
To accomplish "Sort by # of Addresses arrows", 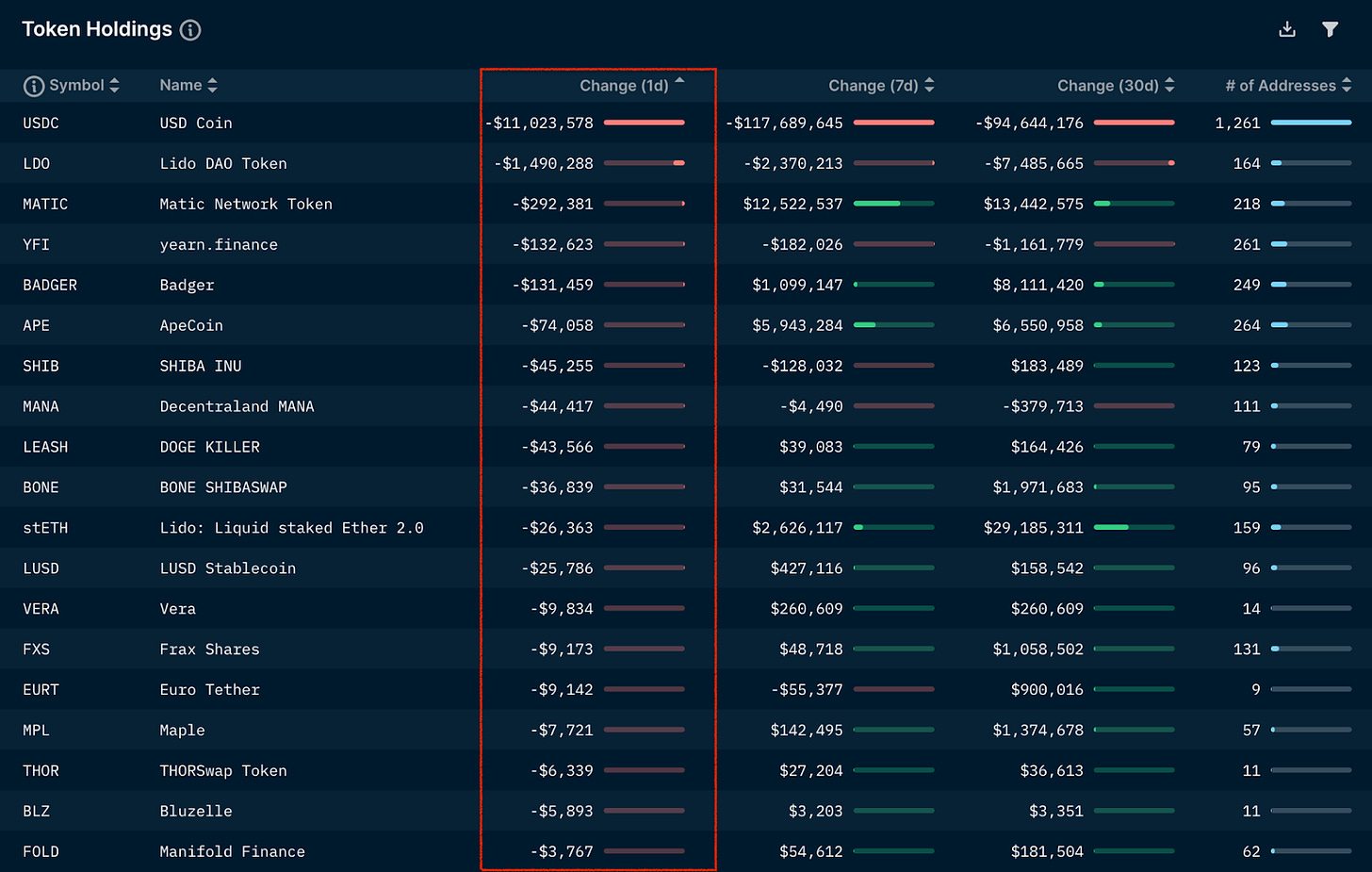I will pyautogui.click(x=1347, y=85).
